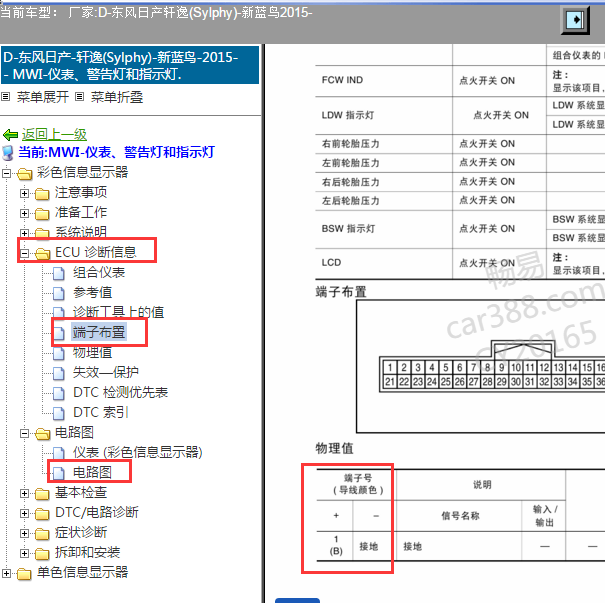Select the 准备工作 folder icon
This screenshot has height=603, width=605.
coord(42,214)
